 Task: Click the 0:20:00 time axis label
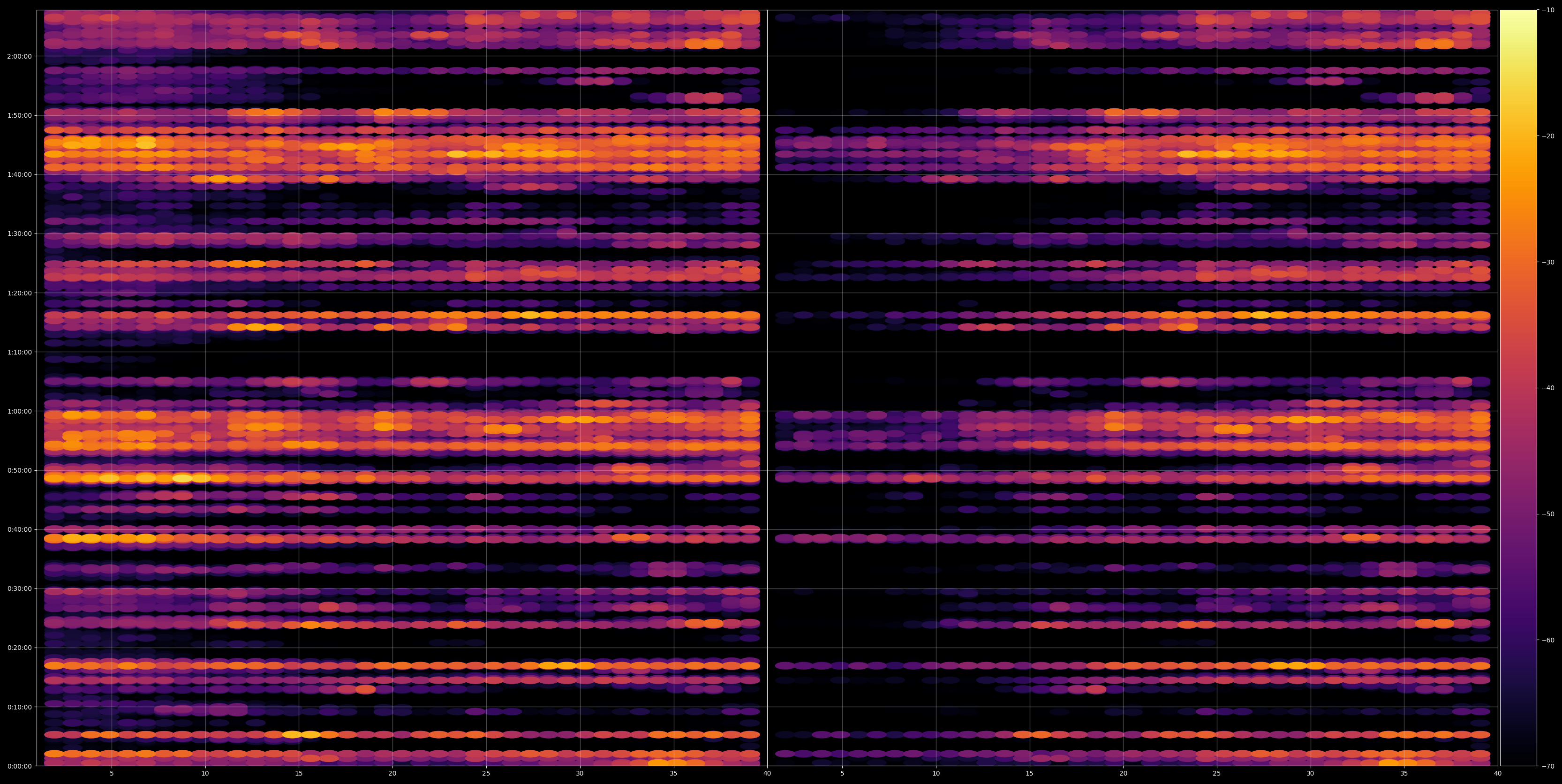[x=19, y=648]
